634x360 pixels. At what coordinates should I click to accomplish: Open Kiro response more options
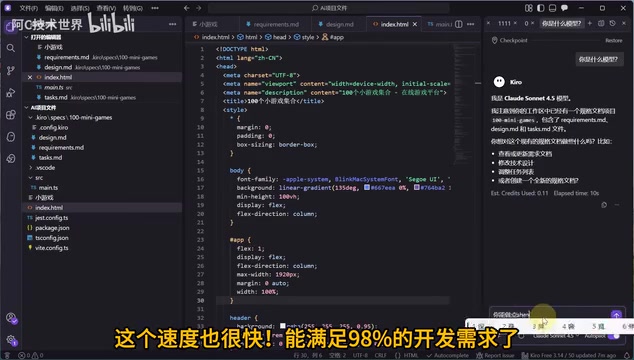coord(617,205)
